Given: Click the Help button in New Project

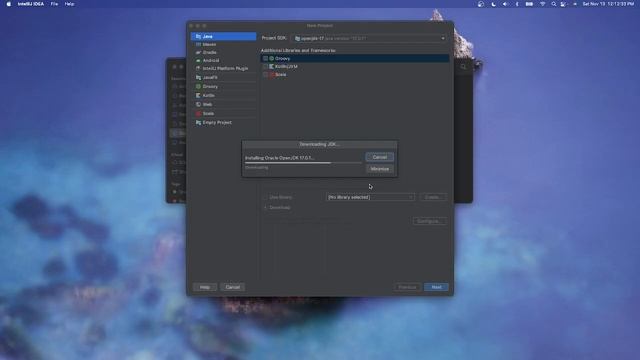Looking at the screenshot, I should tap(204, 287).
